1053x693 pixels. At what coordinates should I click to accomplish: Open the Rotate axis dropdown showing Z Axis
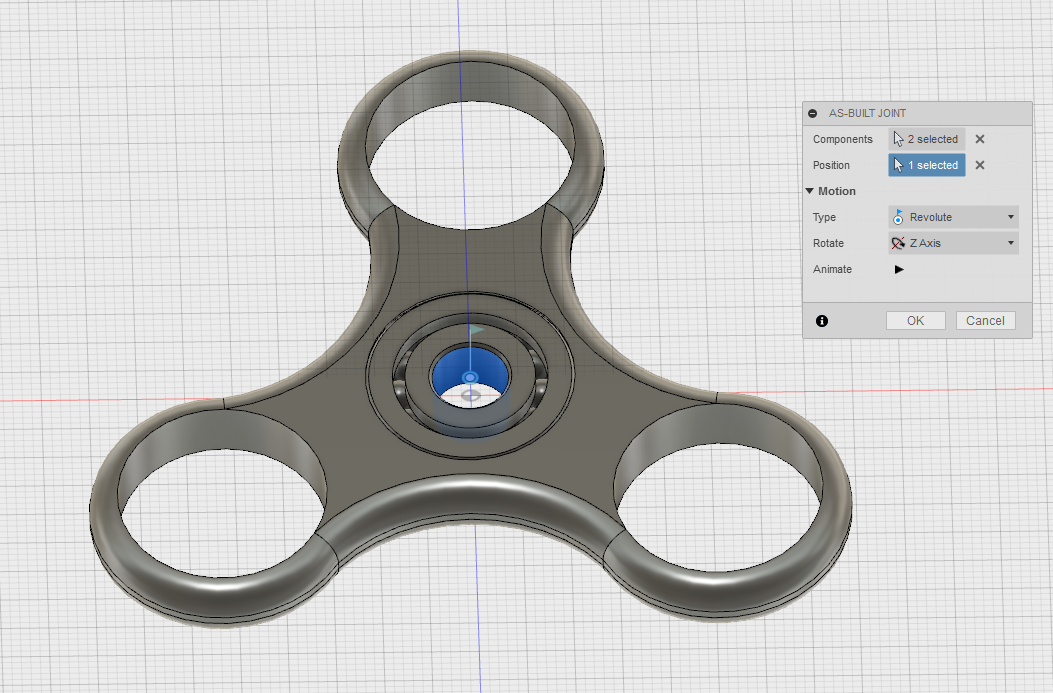pos(953,243)
